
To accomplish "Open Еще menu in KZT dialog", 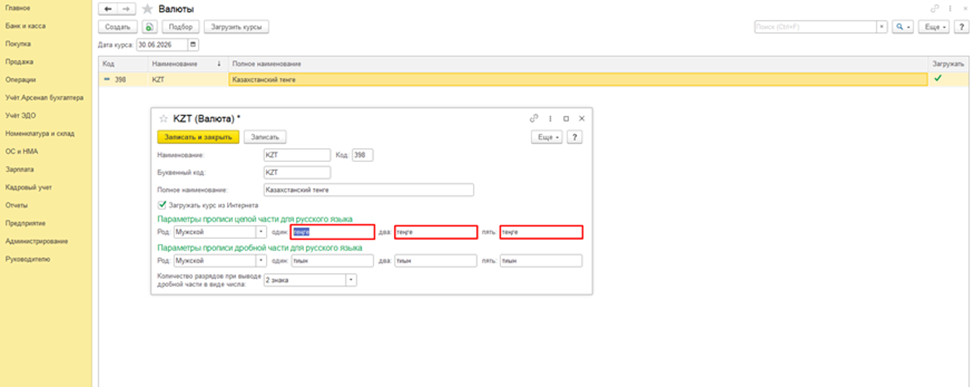I will click(x=547, y=137).
